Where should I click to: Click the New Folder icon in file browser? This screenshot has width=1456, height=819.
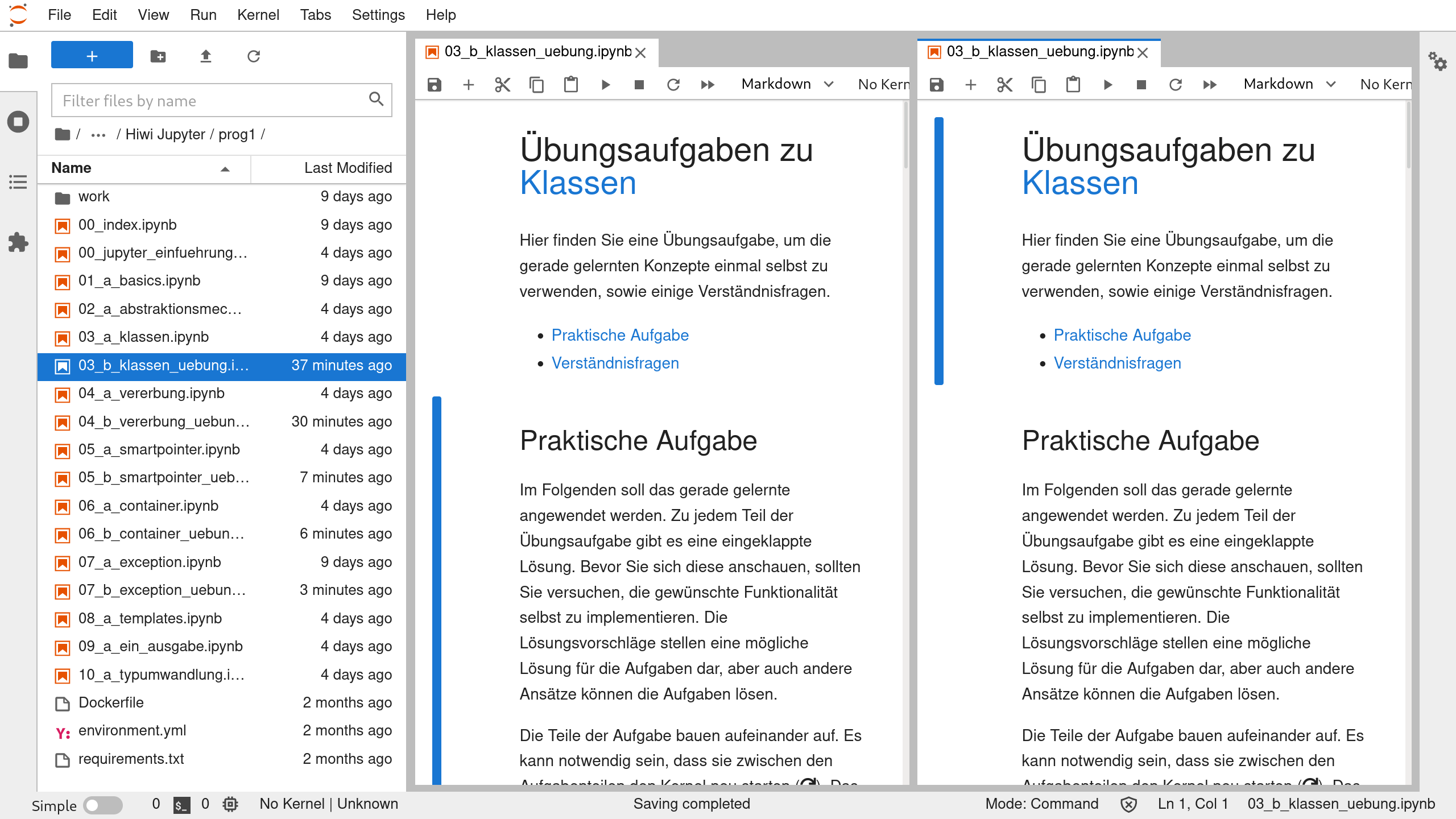pos(158,56)
